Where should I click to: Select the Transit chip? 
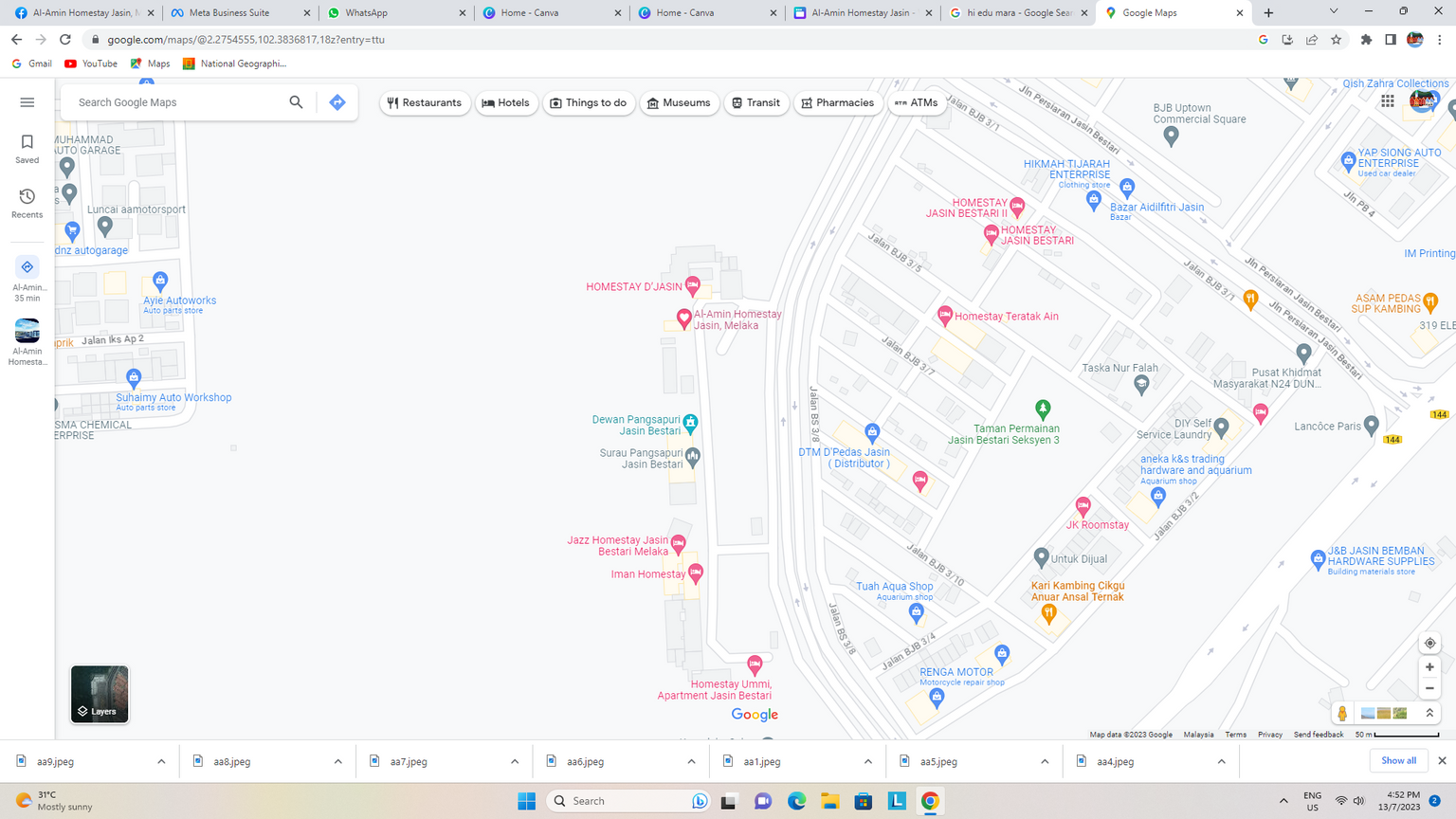[x=755, y=102]
